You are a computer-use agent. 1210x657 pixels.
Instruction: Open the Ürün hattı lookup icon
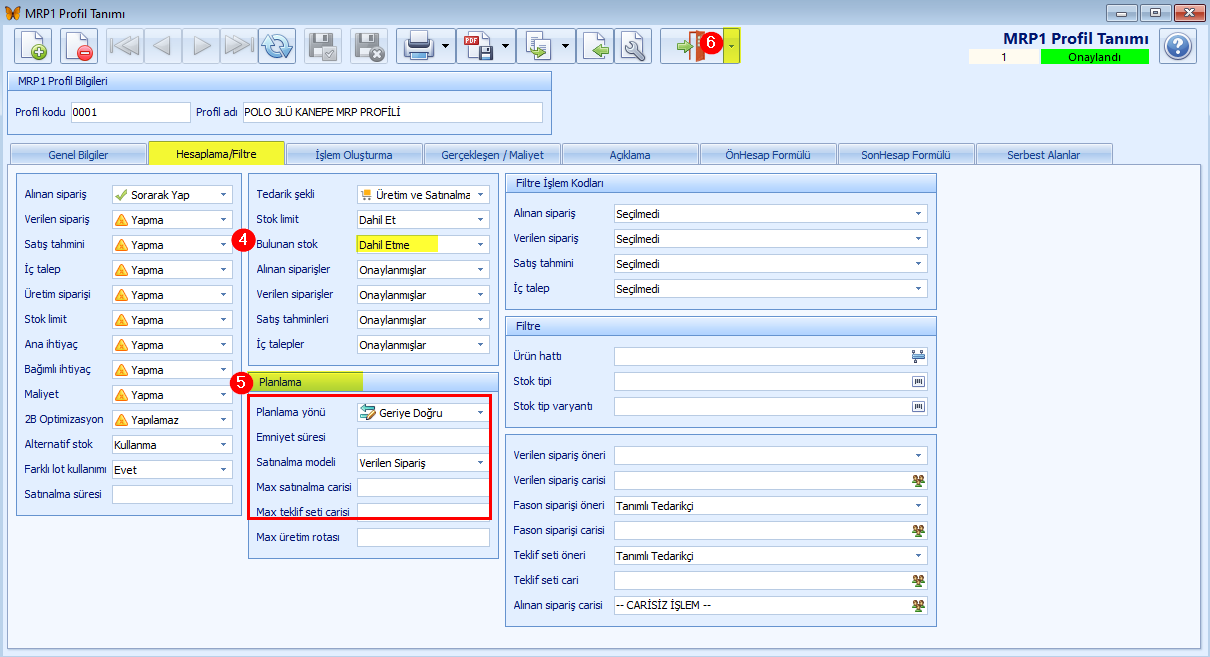pos(918,356)
